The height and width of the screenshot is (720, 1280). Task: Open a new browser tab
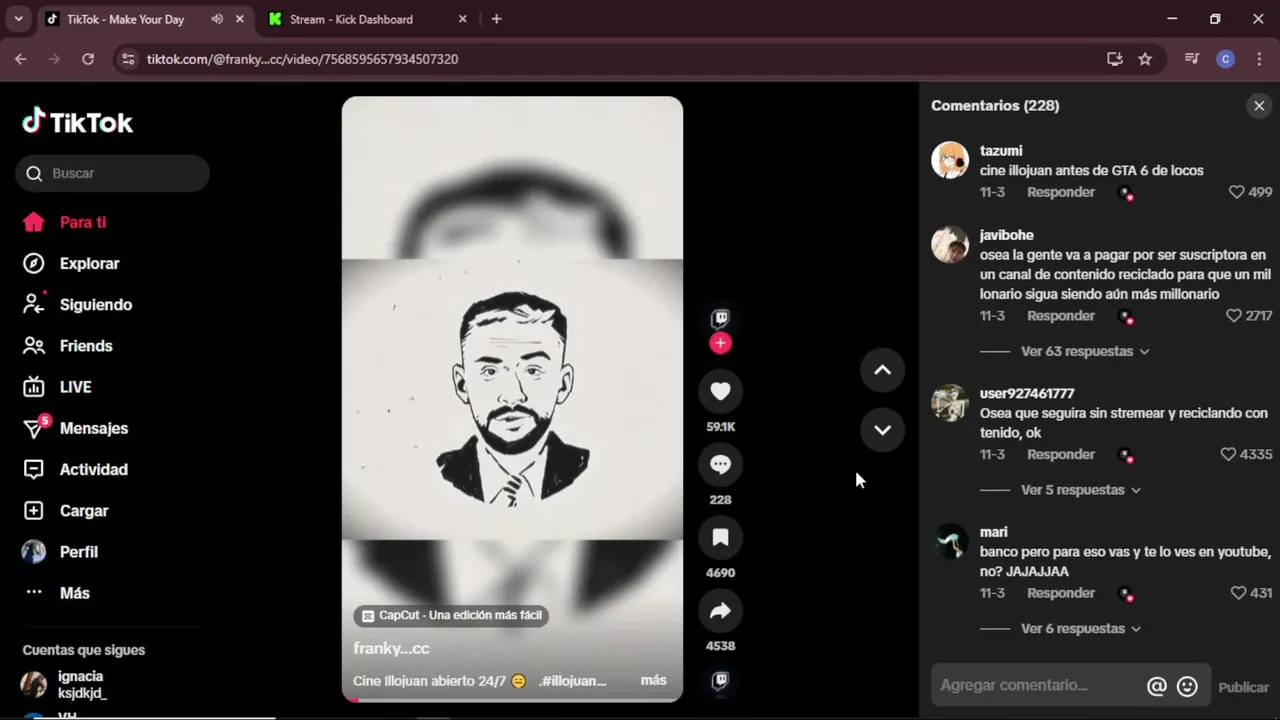click(496, 19)
